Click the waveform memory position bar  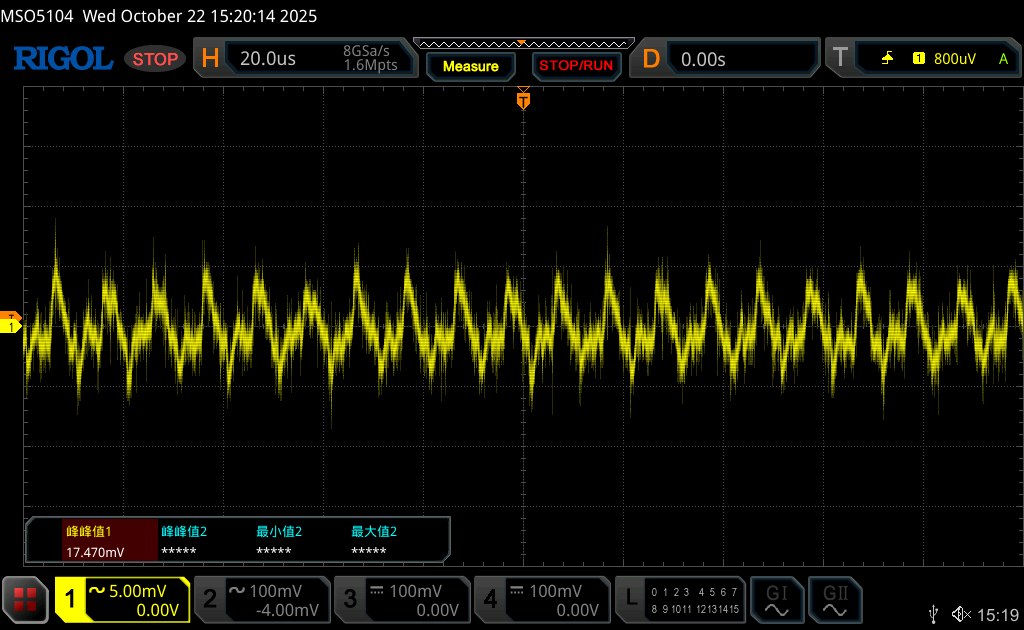[x=523, y=44]
